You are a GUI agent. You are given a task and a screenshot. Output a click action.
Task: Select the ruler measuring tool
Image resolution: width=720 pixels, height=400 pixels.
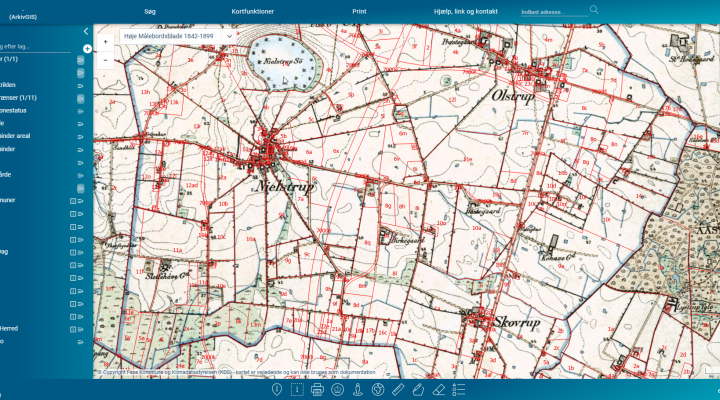398,389
